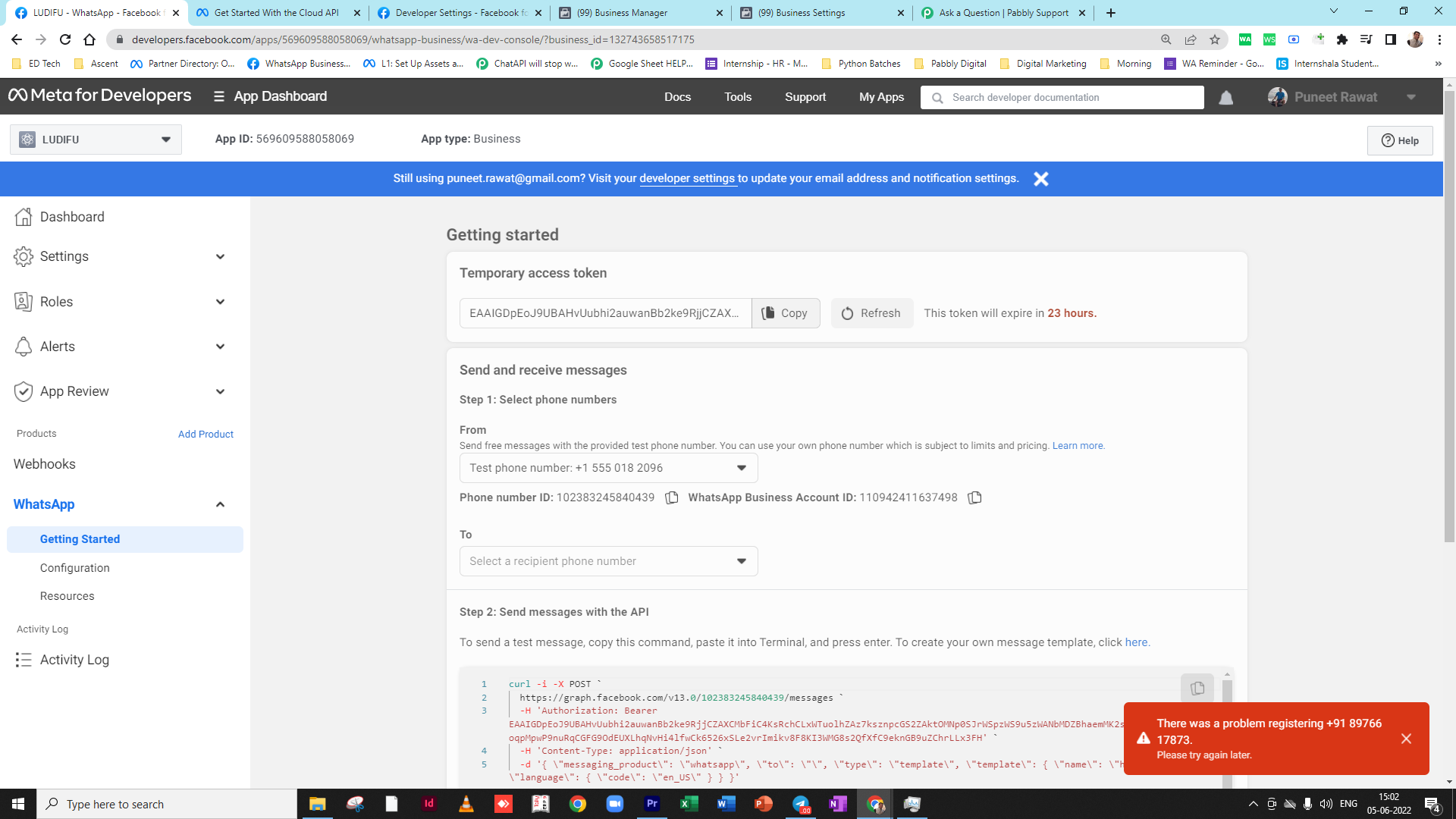Switch to Pabbly Support browser tab

click(1003, 13)
